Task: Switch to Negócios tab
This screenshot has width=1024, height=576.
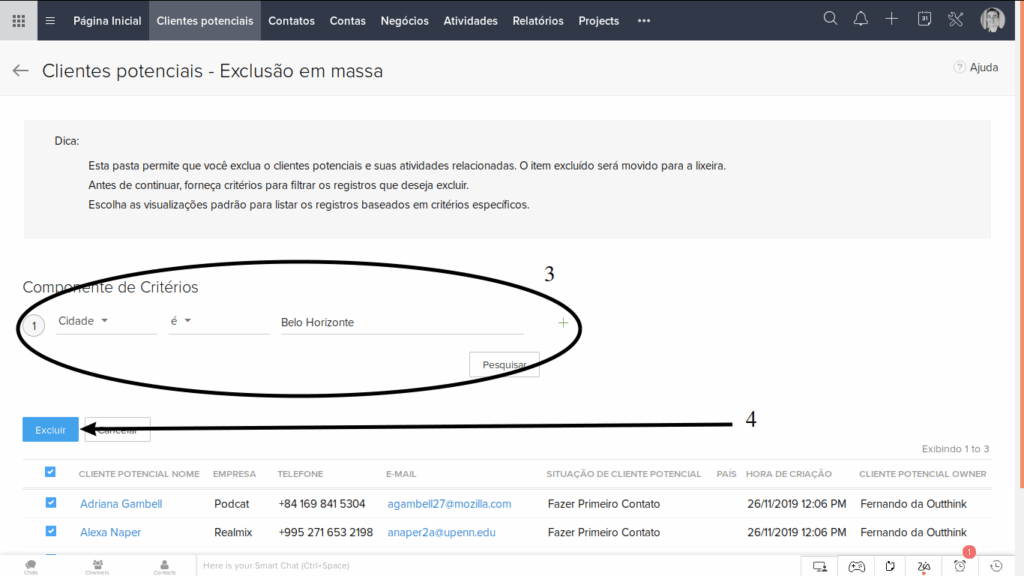Action: pos(404,21)
